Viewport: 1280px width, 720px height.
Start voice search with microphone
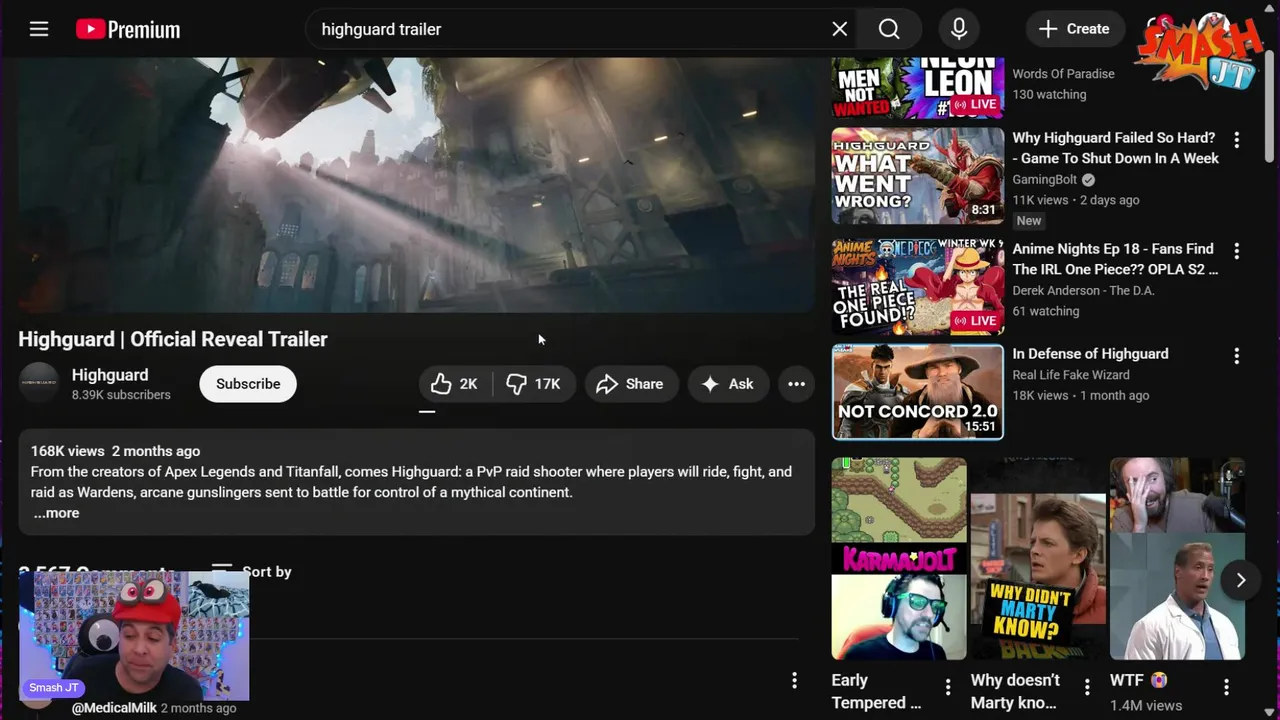click(959, 29)
